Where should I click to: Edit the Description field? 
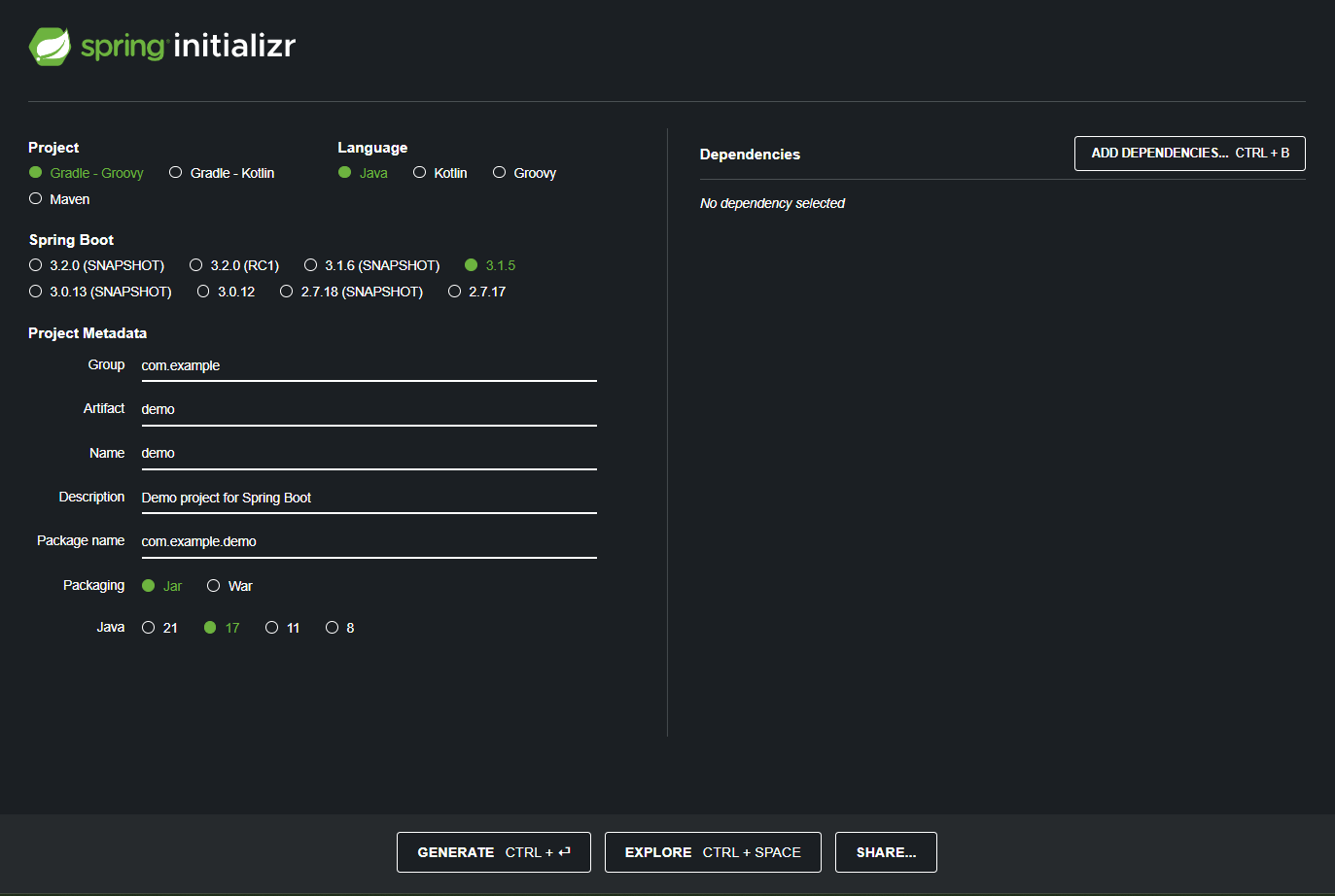(x=369, y=498)
